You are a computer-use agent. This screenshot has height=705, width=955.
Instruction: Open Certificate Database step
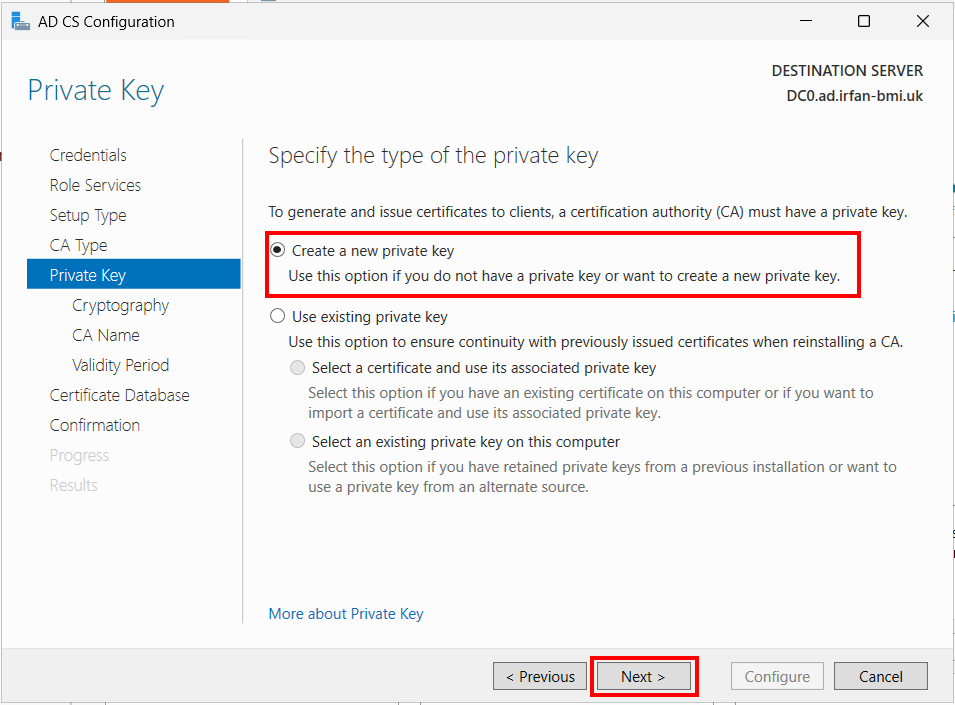119,395
